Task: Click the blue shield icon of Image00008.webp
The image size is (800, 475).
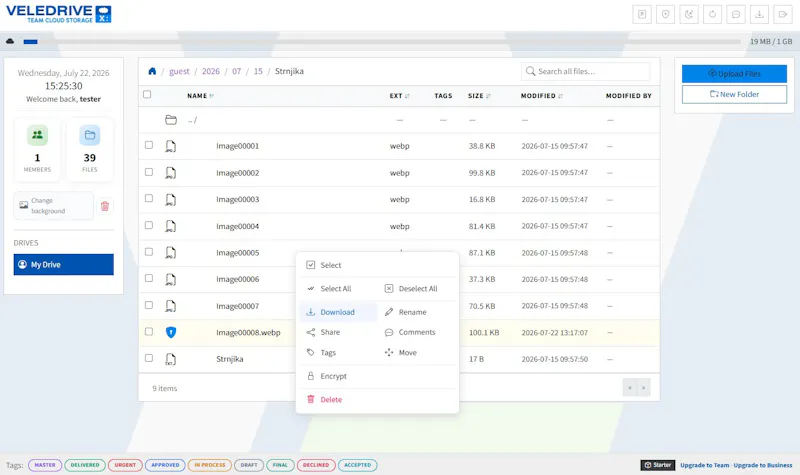Action: (x=171, y=333)
